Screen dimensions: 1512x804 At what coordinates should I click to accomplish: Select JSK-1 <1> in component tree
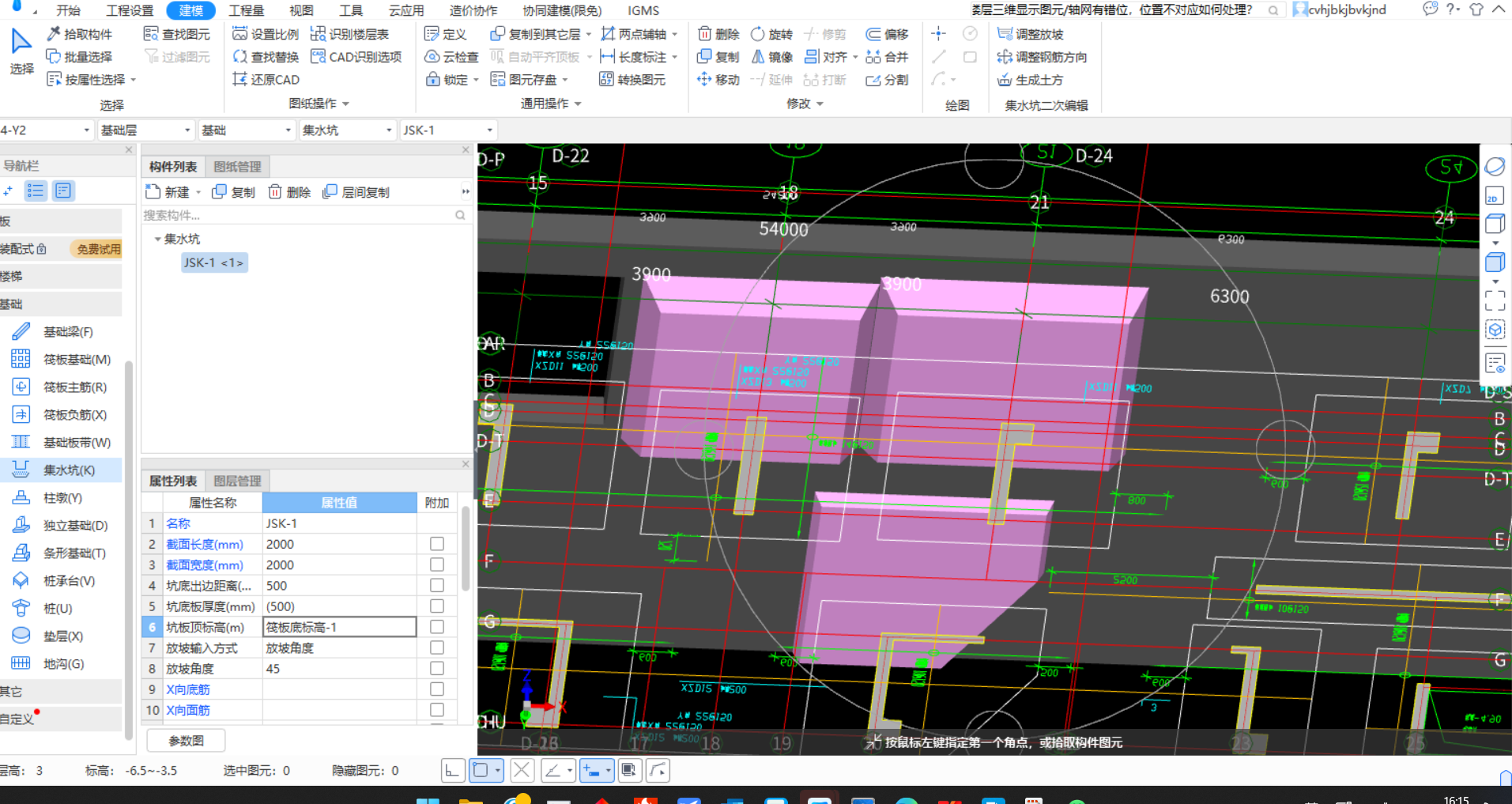coord(214,262)
